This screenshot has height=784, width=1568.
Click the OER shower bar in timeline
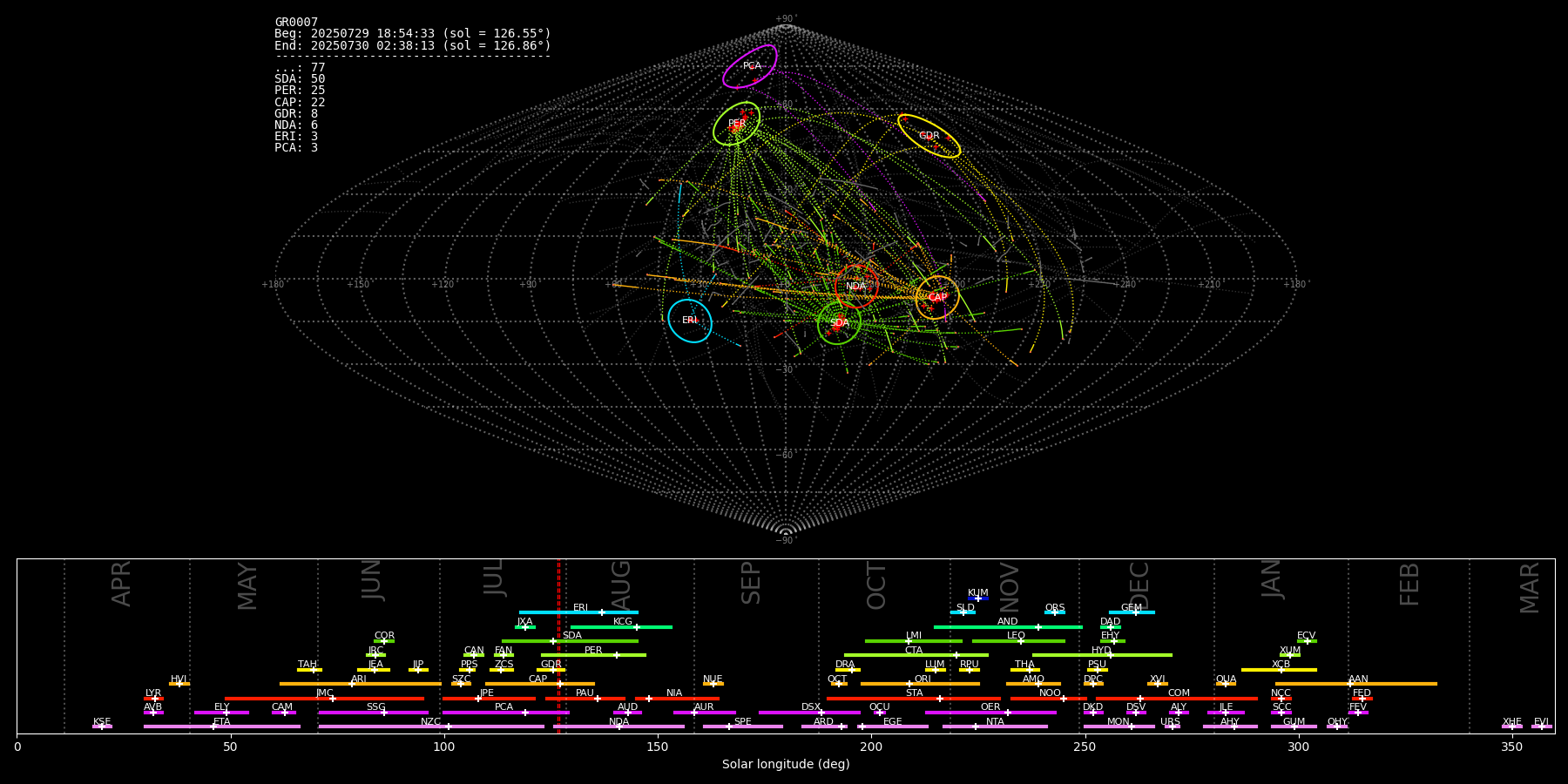(990, 713)
